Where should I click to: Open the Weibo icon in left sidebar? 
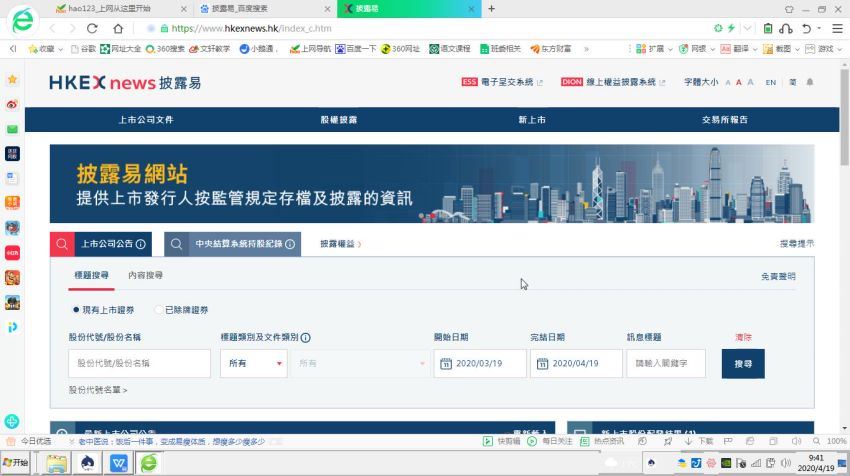(12, 104)
